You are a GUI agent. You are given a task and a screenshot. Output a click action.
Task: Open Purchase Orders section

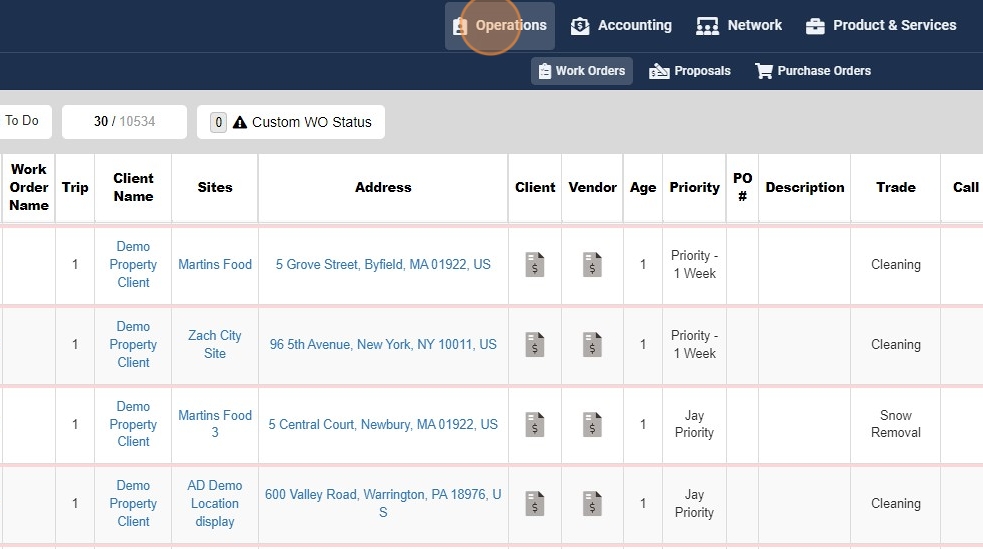(813, 71)
